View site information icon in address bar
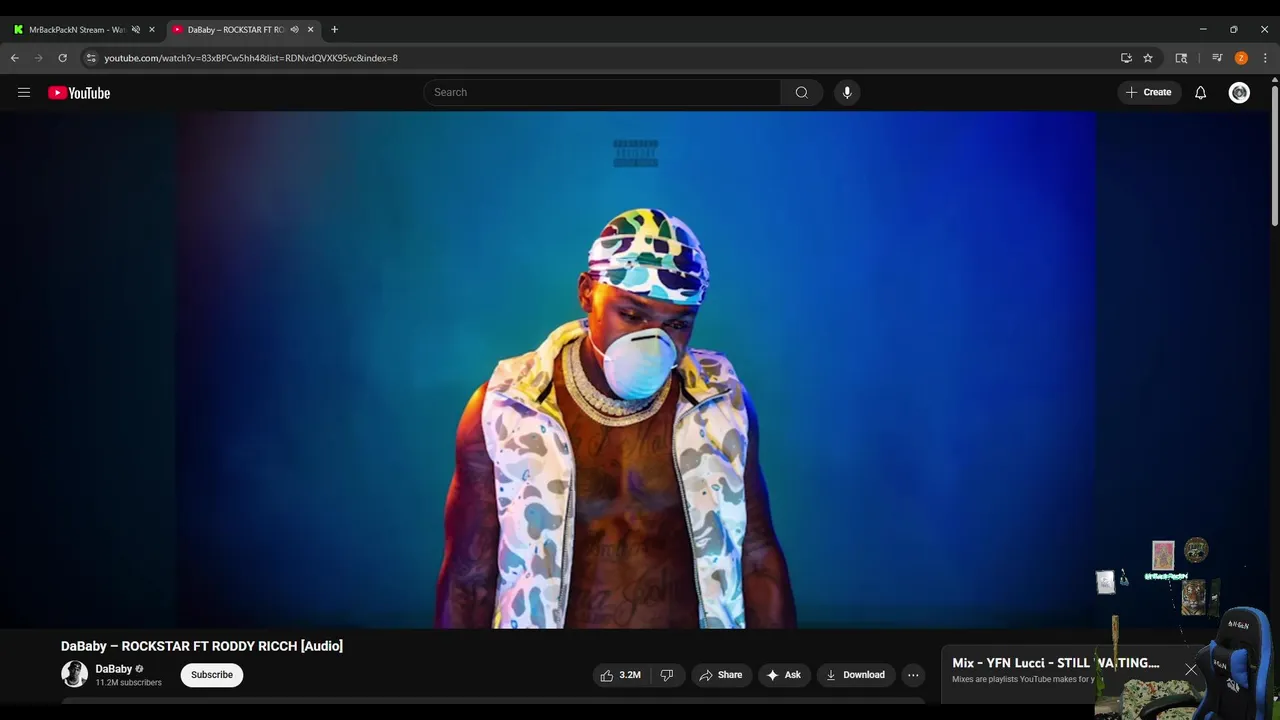The image size is (1280, 720). [x=91, y=58]
